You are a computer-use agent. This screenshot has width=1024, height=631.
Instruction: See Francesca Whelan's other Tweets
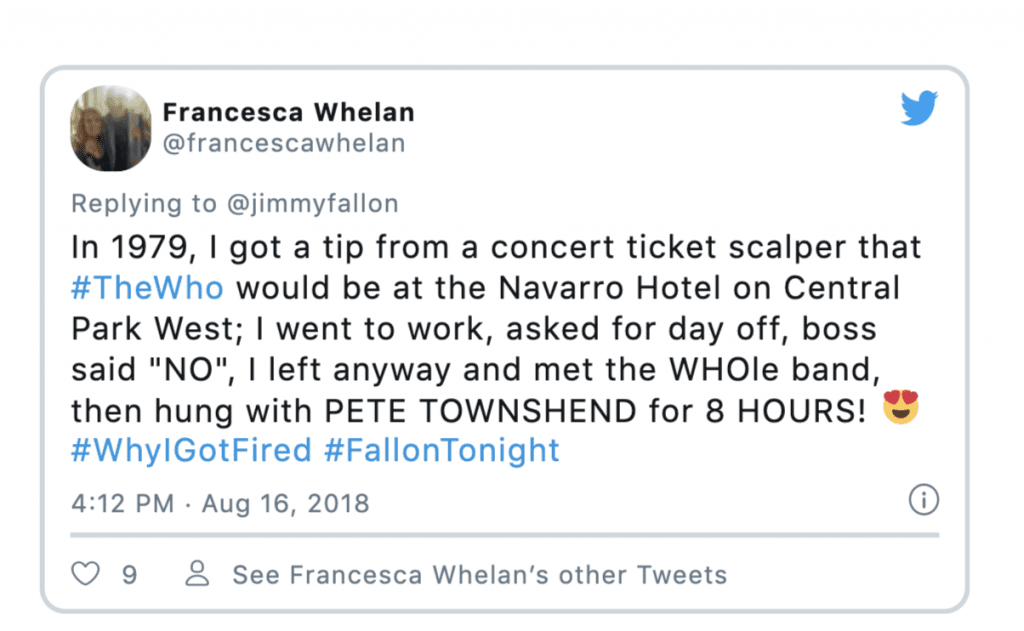480,575
